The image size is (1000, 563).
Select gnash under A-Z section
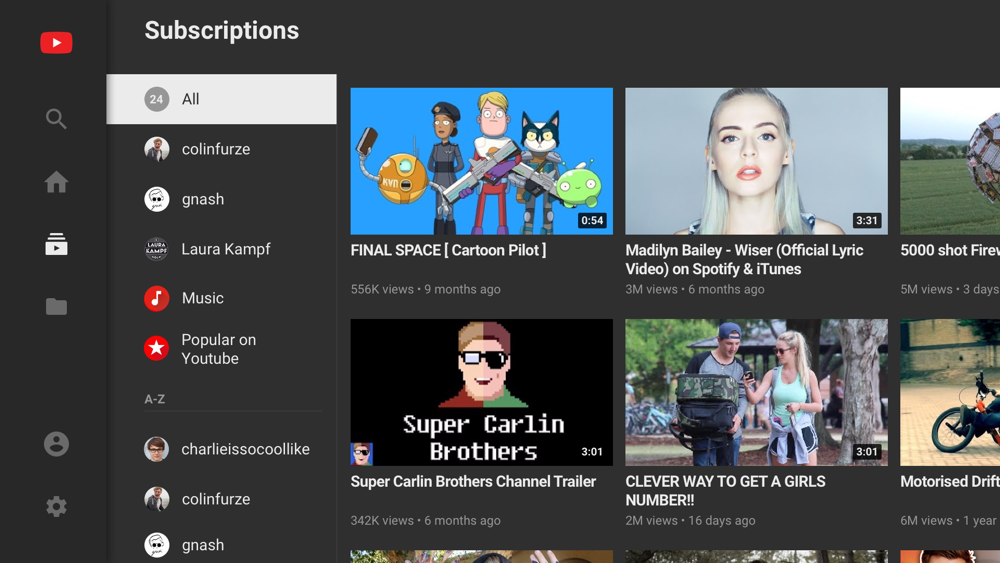click(221, 545)
